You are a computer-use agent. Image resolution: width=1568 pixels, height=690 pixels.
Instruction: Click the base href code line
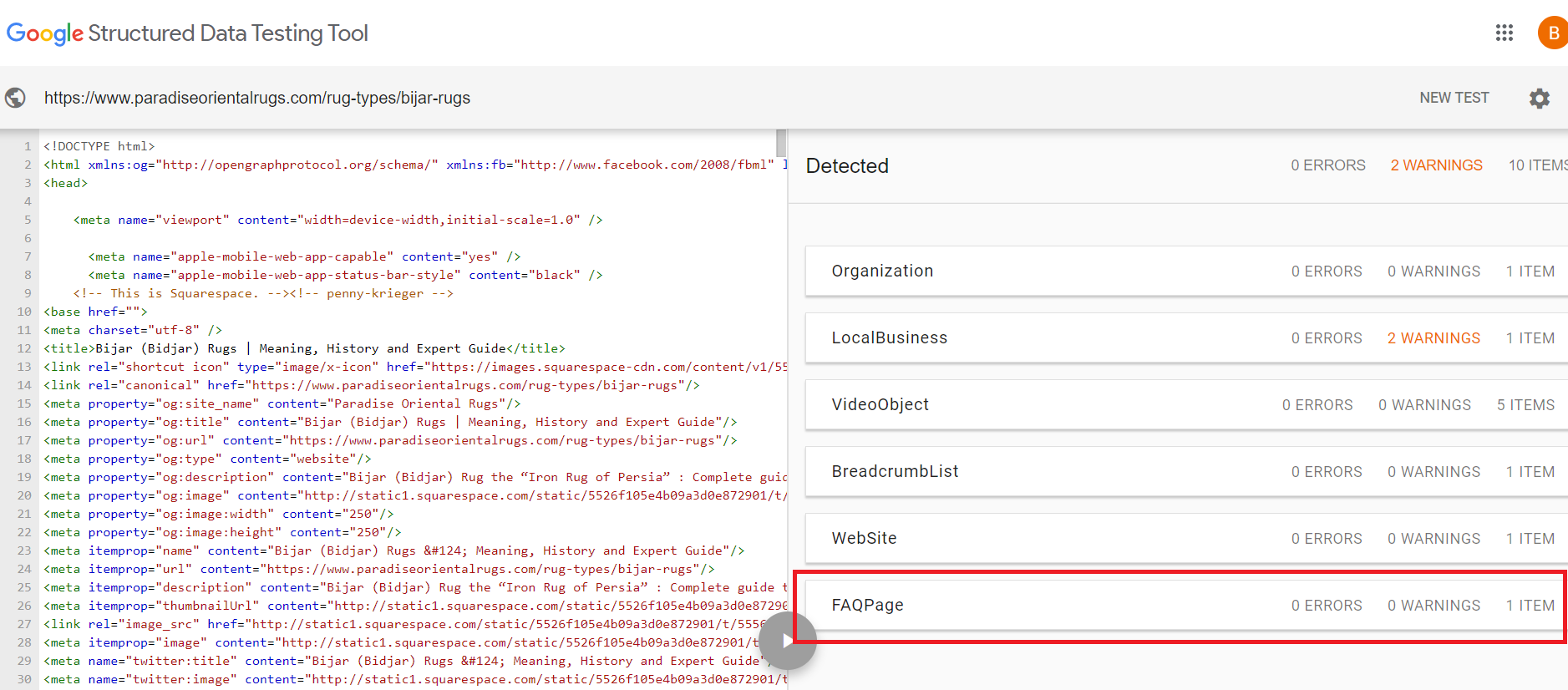point(95,312)
